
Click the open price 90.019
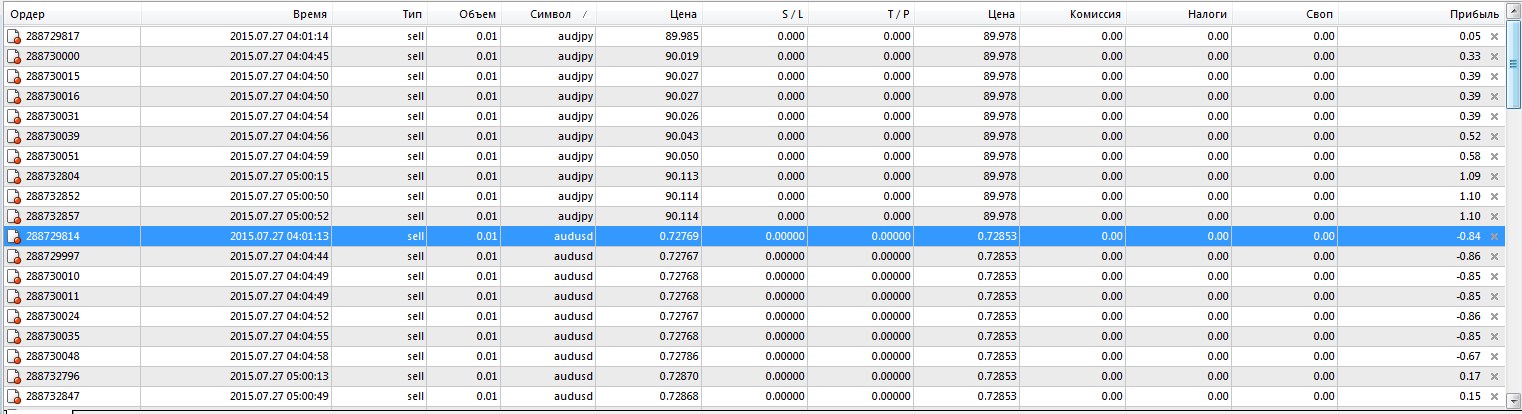[681, 56]
